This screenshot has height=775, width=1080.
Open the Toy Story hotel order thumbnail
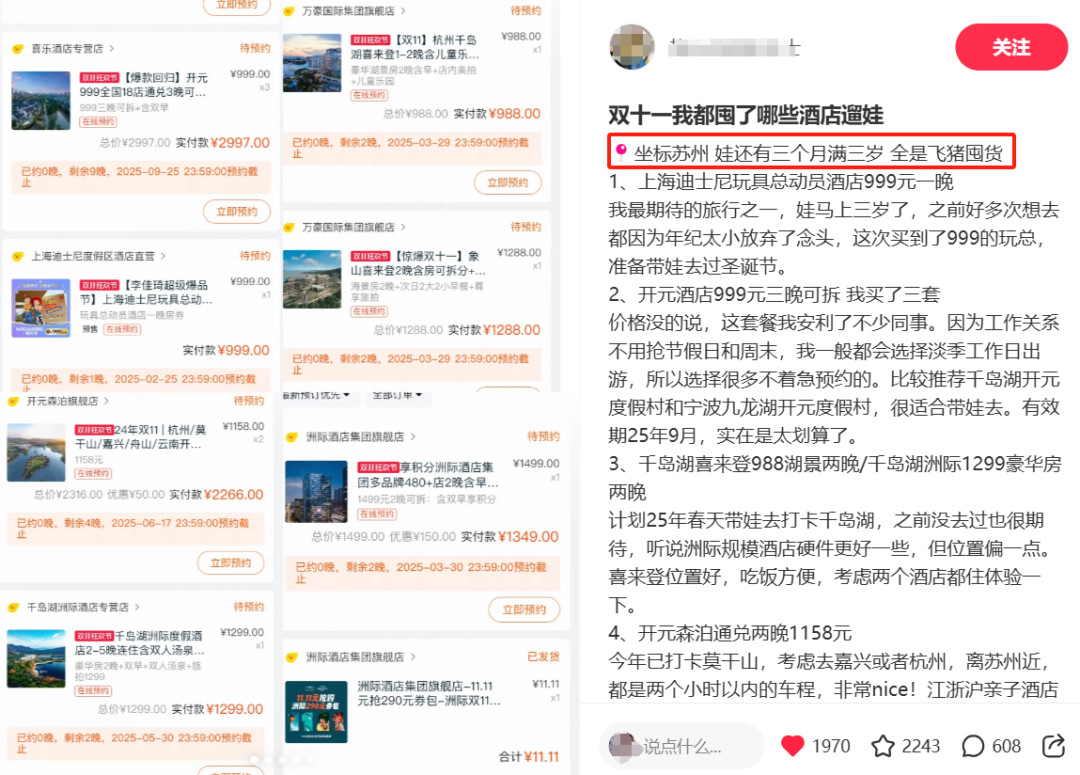click(x=41, y=308)
